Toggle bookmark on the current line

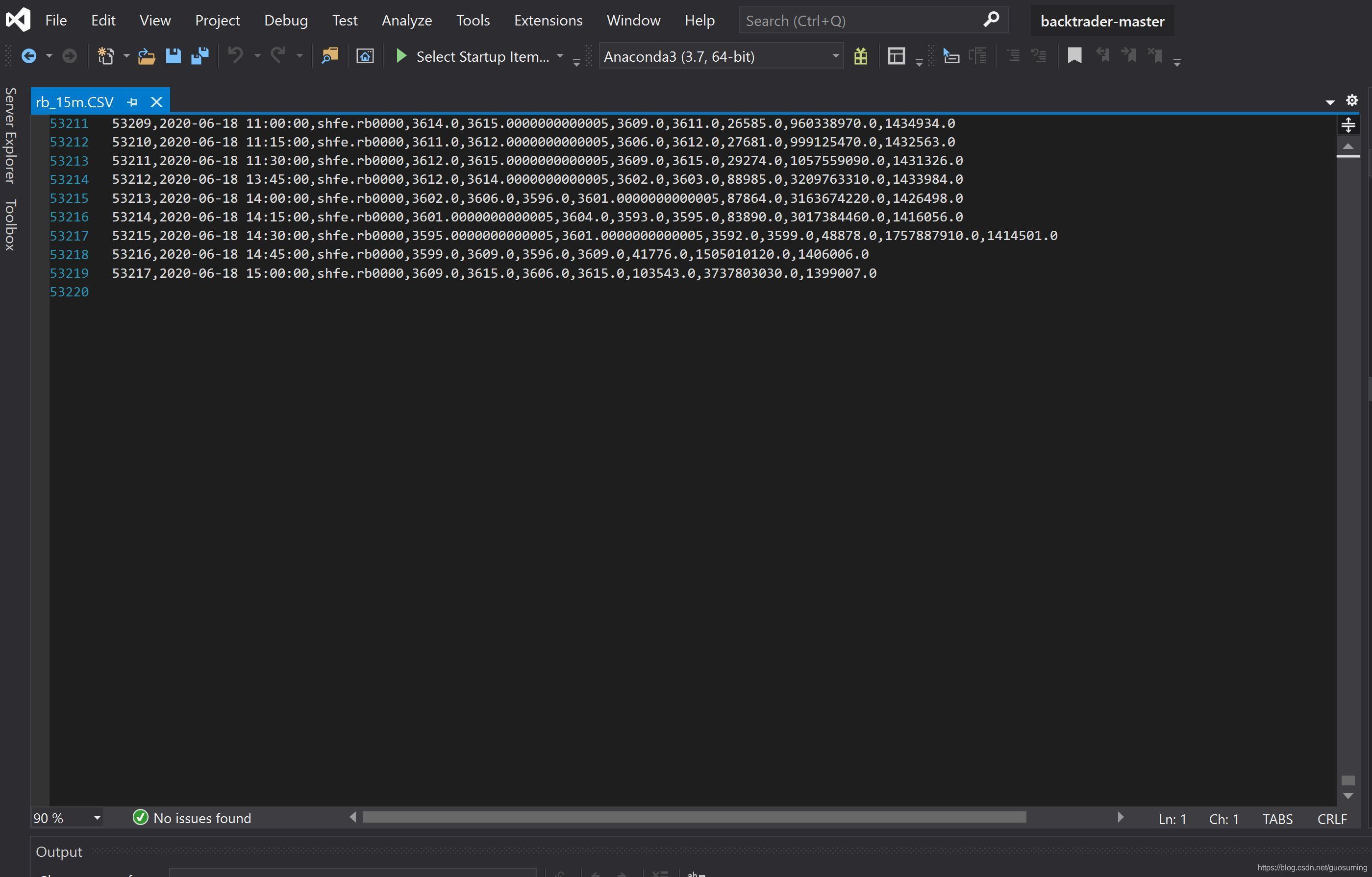[1074, 56]
